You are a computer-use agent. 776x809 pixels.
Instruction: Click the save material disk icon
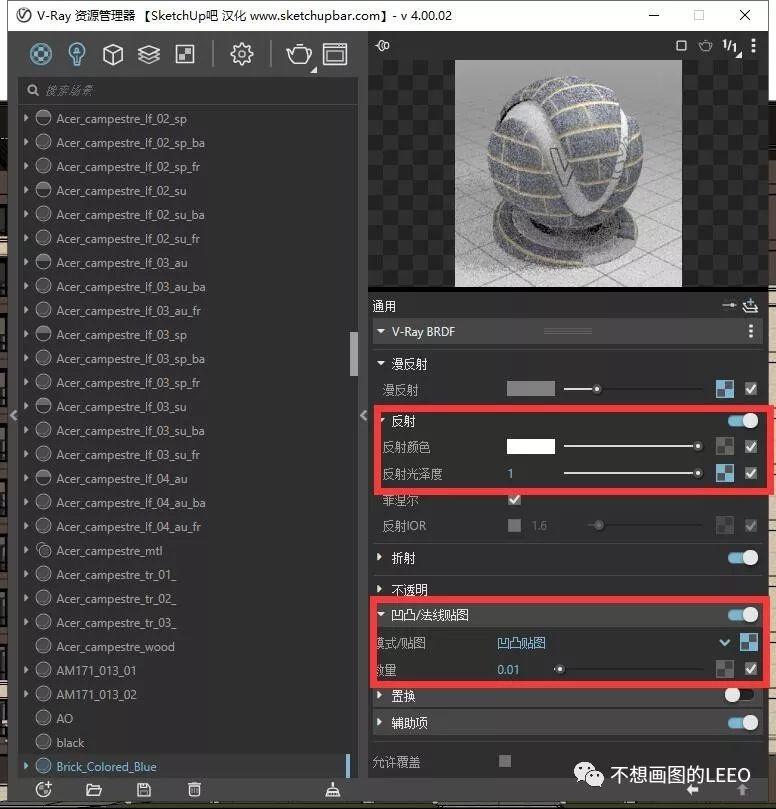144,789
